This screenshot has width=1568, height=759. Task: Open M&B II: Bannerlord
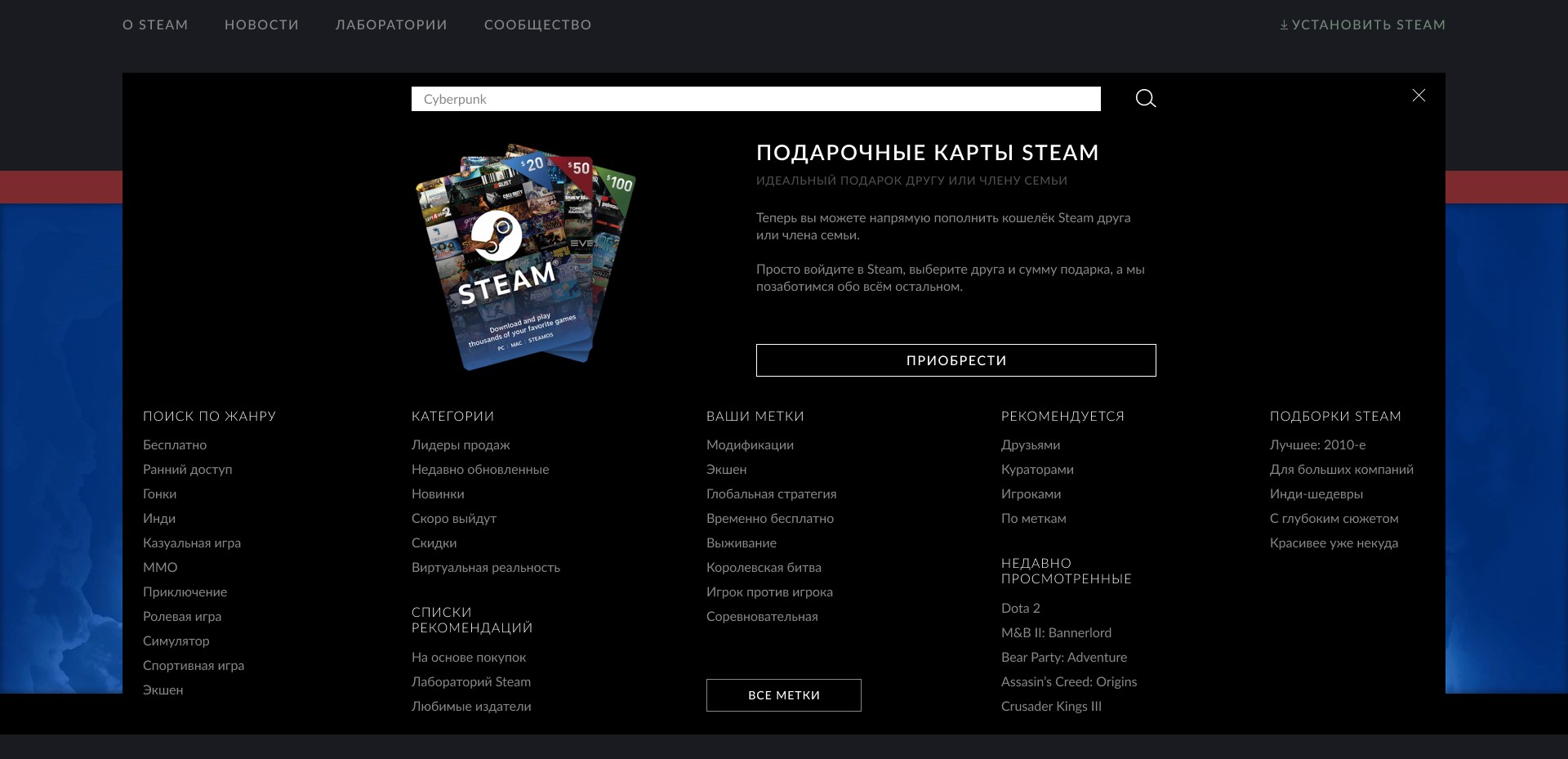pos(1056,633)
